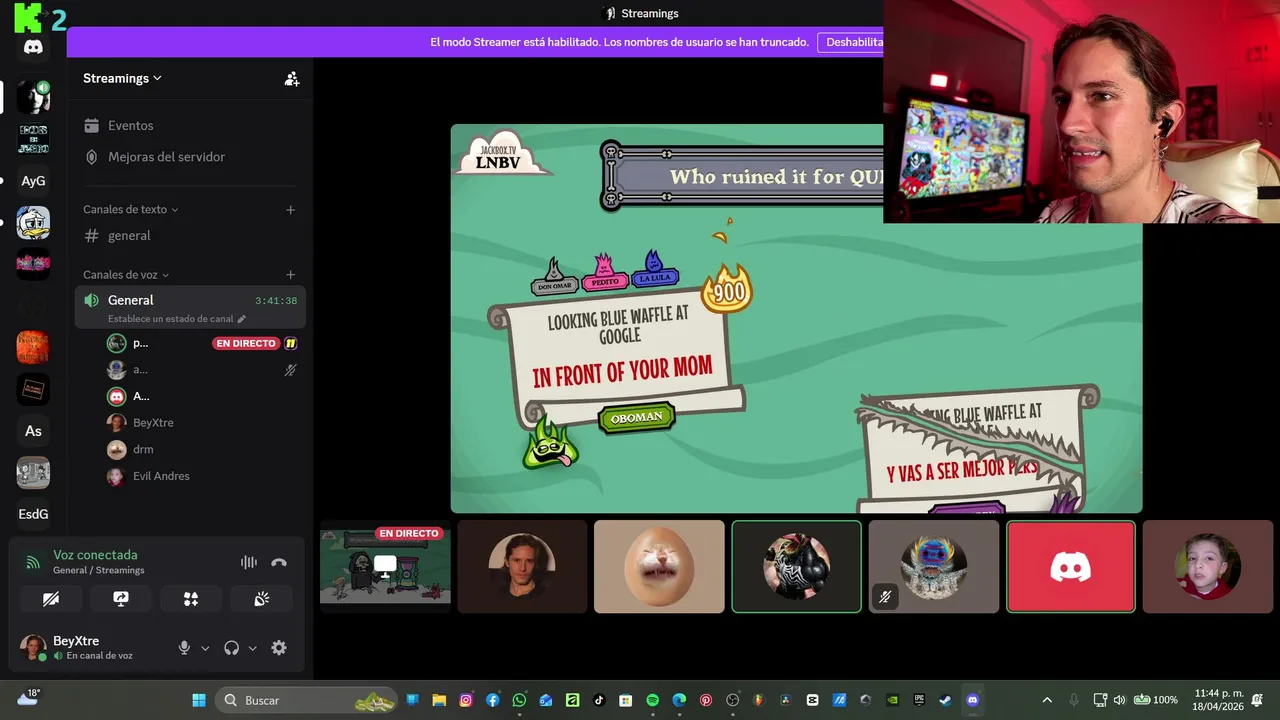Open the soundboard button
The height and width of the screenshot is (720, 1280).
coord(261,599)
